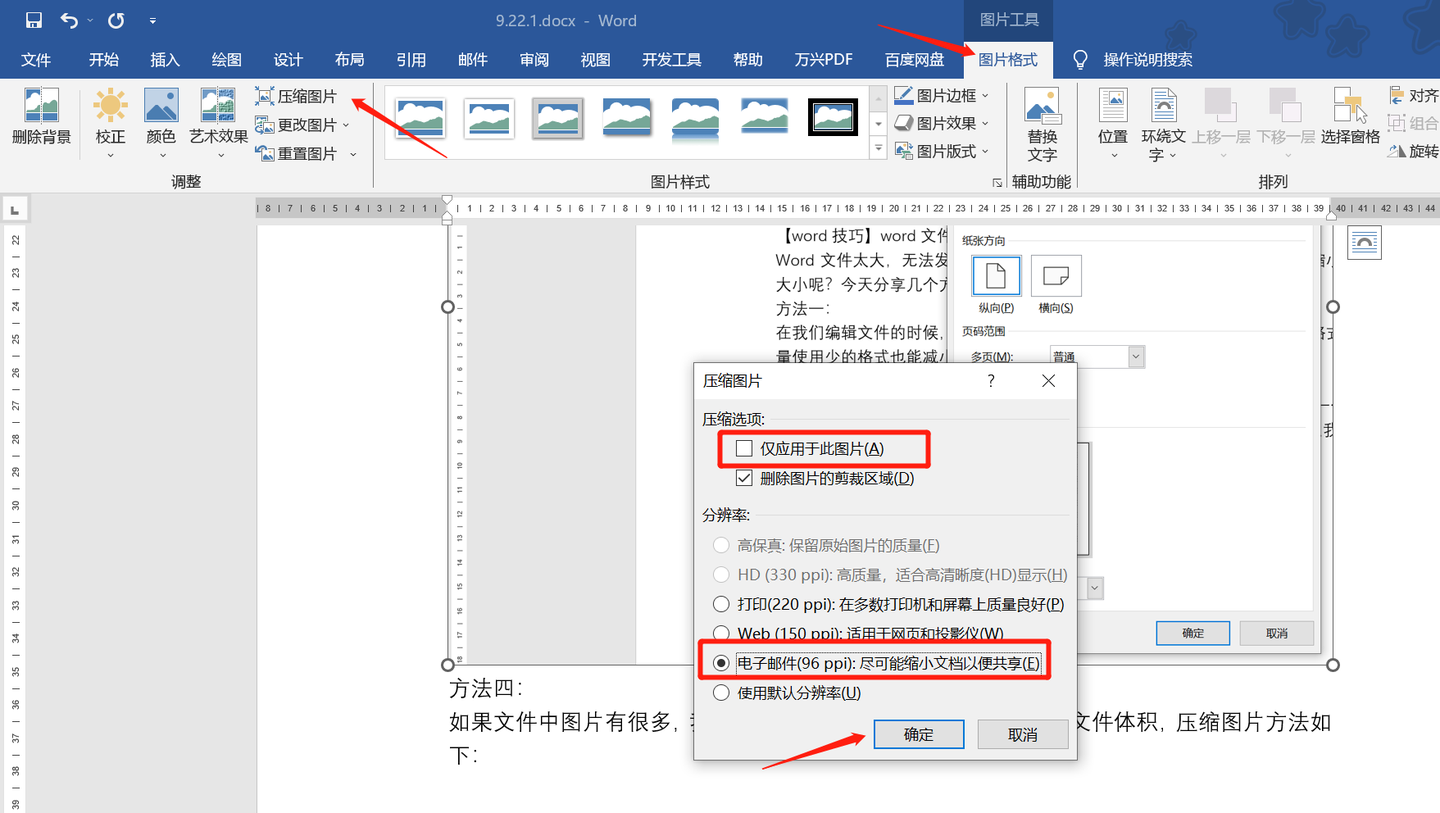Open the 邮件 tab
Viewport: 1440px width, 813px height.
coord(473,60)
